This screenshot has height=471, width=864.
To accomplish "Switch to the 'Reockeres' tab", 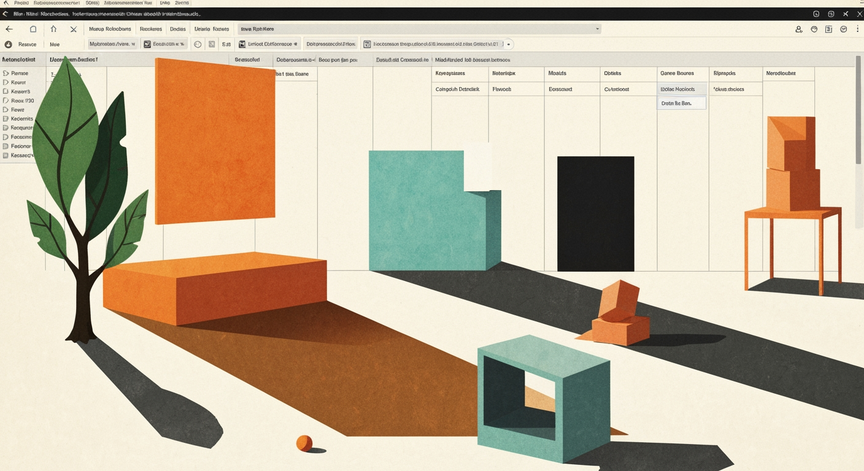I will [150, 29].
